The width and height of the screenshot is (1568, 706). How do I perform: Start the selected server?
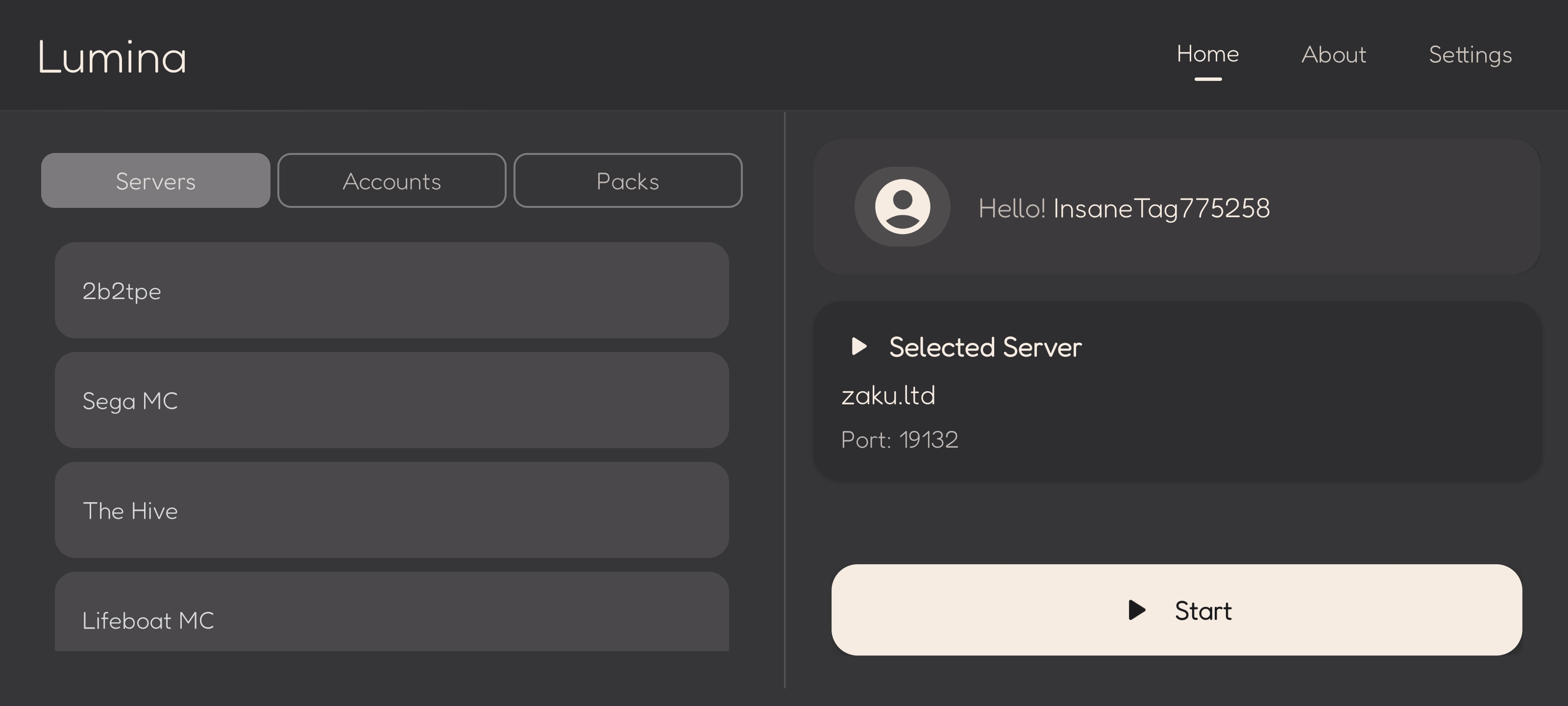coord(1176,610)
